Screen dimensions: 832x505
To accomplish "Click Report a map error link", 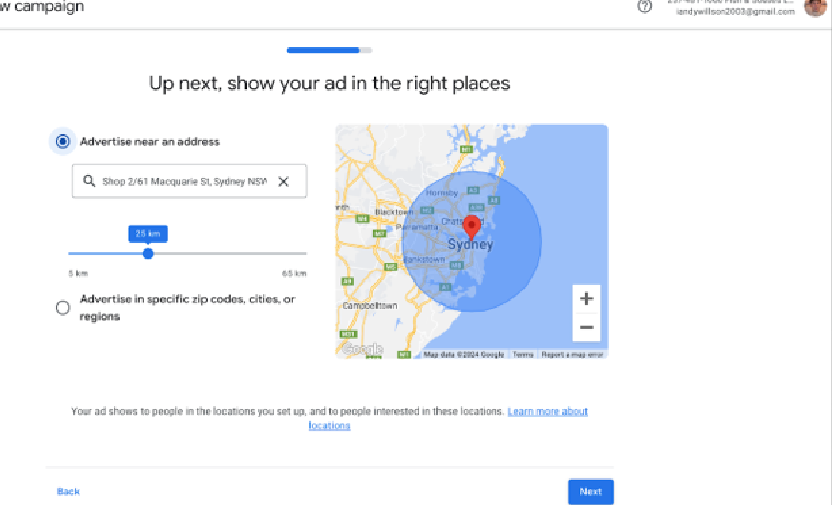I will pos(572,354).
